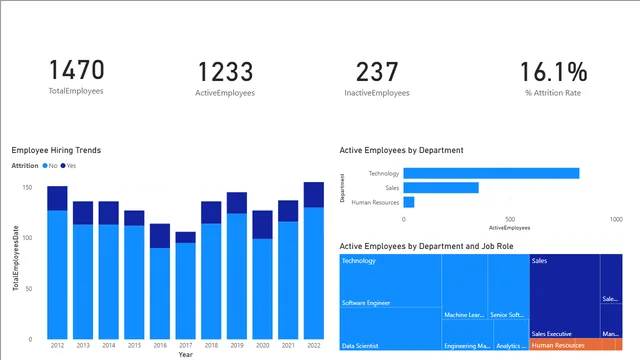640x360 pixels.
Task: Click the 'Employee Hiring Trends' chart title
Action: (x=56, y=150)
